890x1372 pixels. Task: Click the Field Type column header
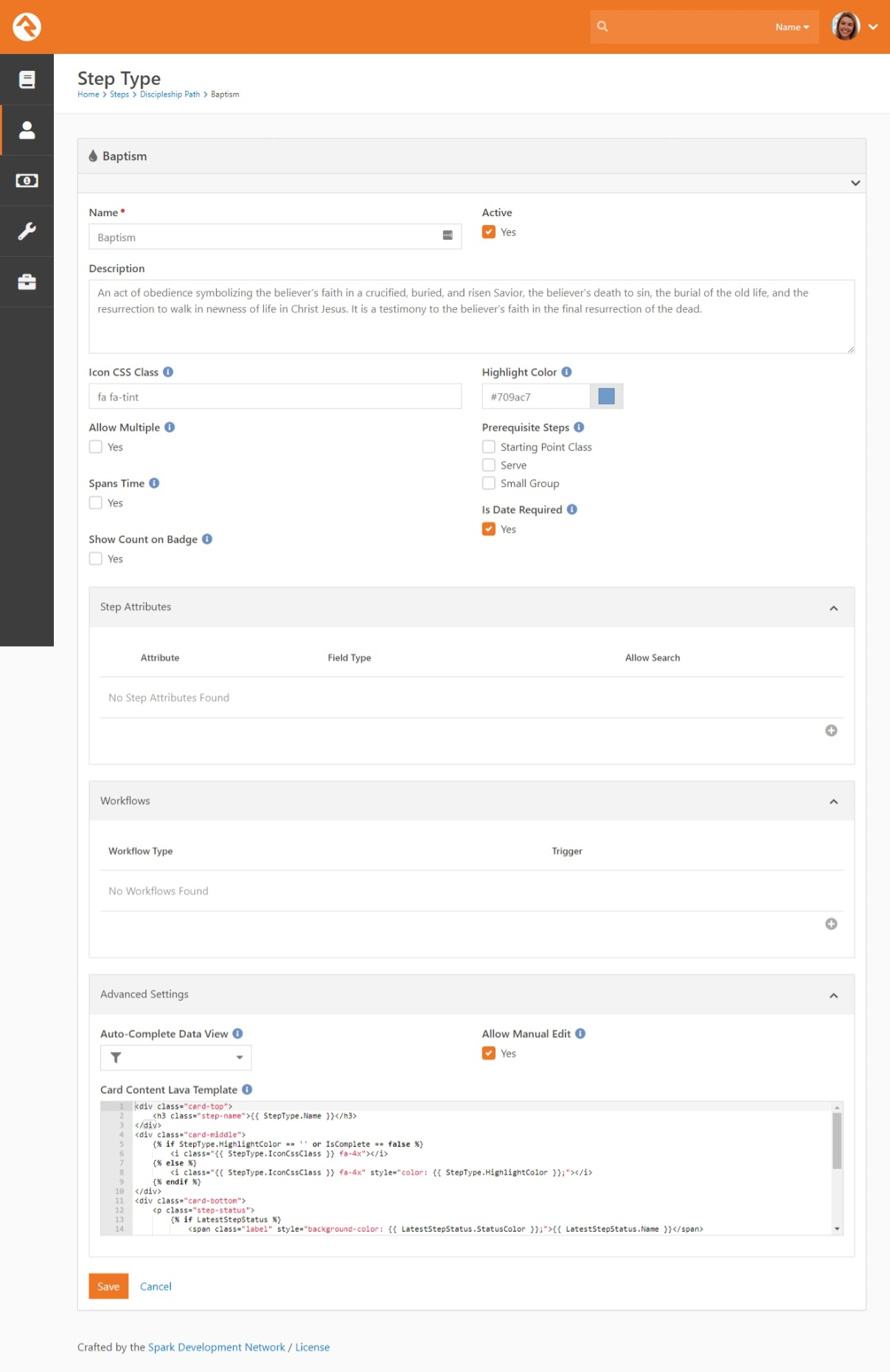pyautogui.click(x=350, y=657)
